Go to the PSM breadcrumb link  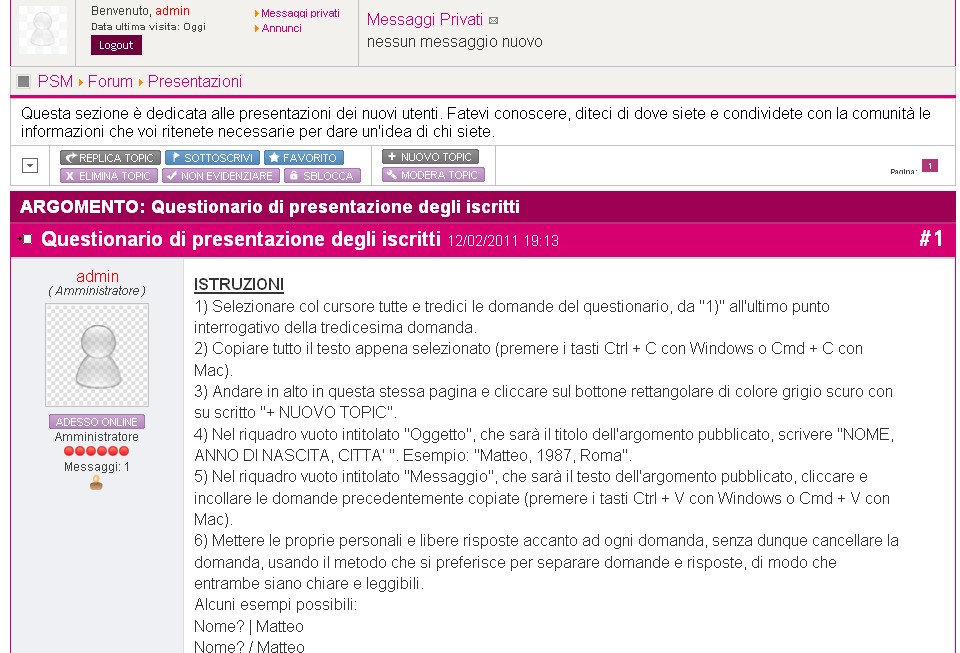tap(55, 81)
